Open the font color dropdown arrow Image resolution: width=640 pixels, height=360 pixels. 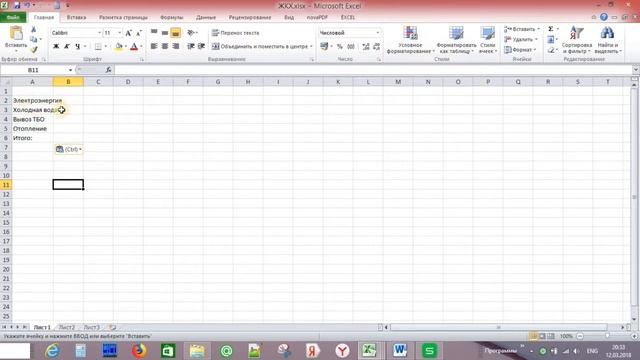click(x=141, y=47)
